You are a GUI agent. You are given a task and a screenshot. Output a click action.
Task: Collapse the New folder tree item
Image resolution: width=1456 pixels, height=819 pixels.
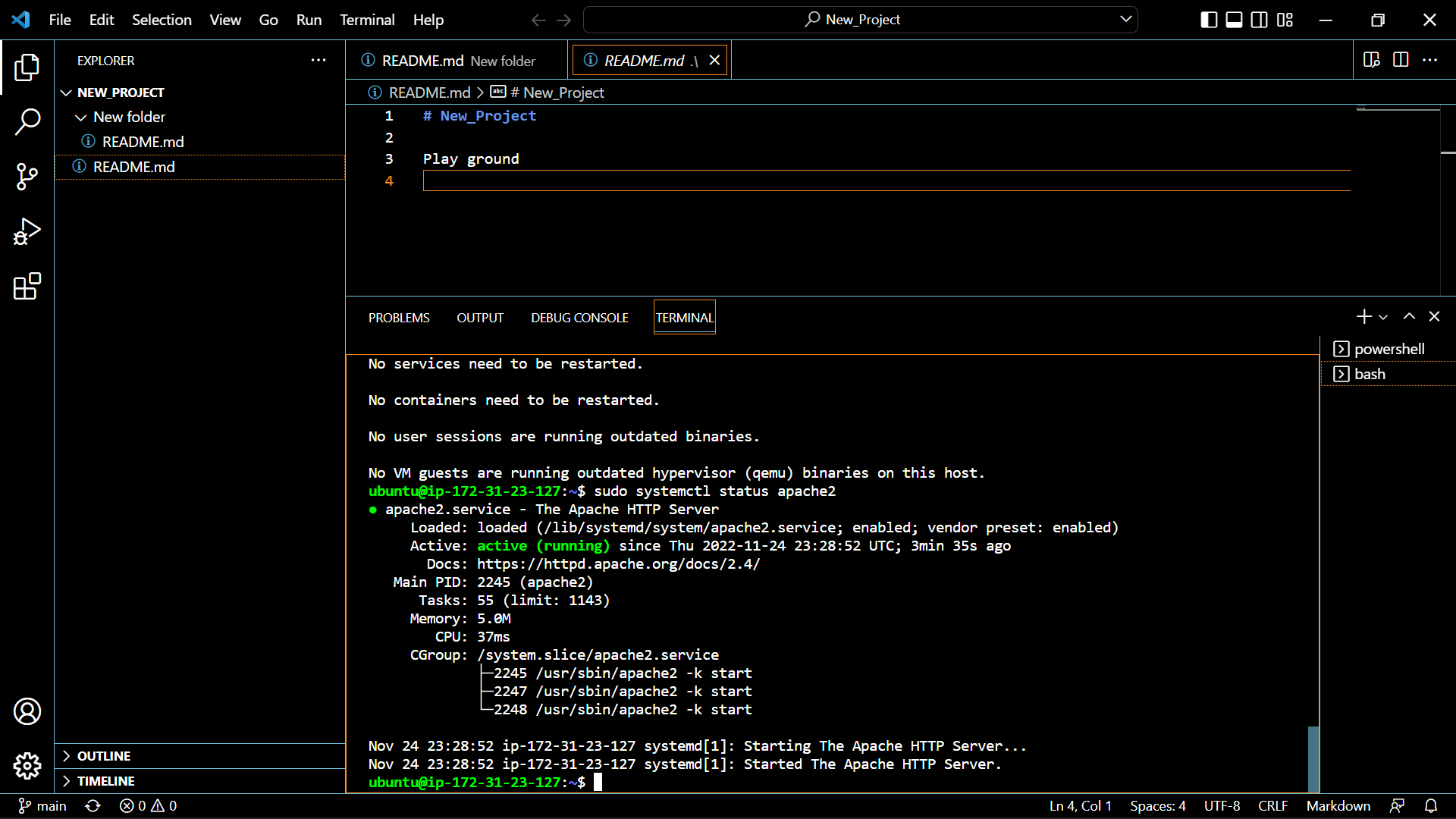coord(81,117)
